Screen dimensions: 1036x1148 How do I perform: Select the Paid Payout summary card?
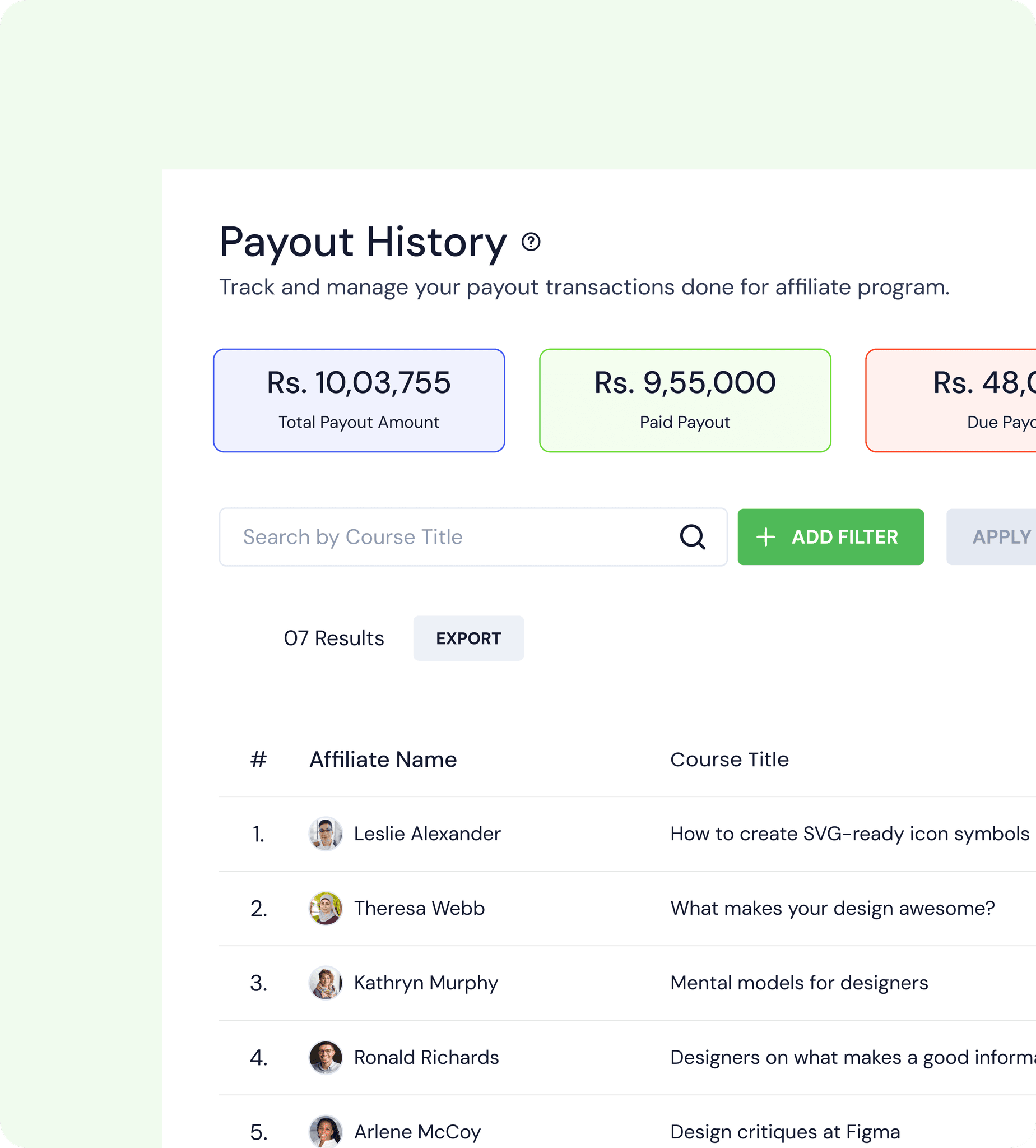(x=684, y=399)
